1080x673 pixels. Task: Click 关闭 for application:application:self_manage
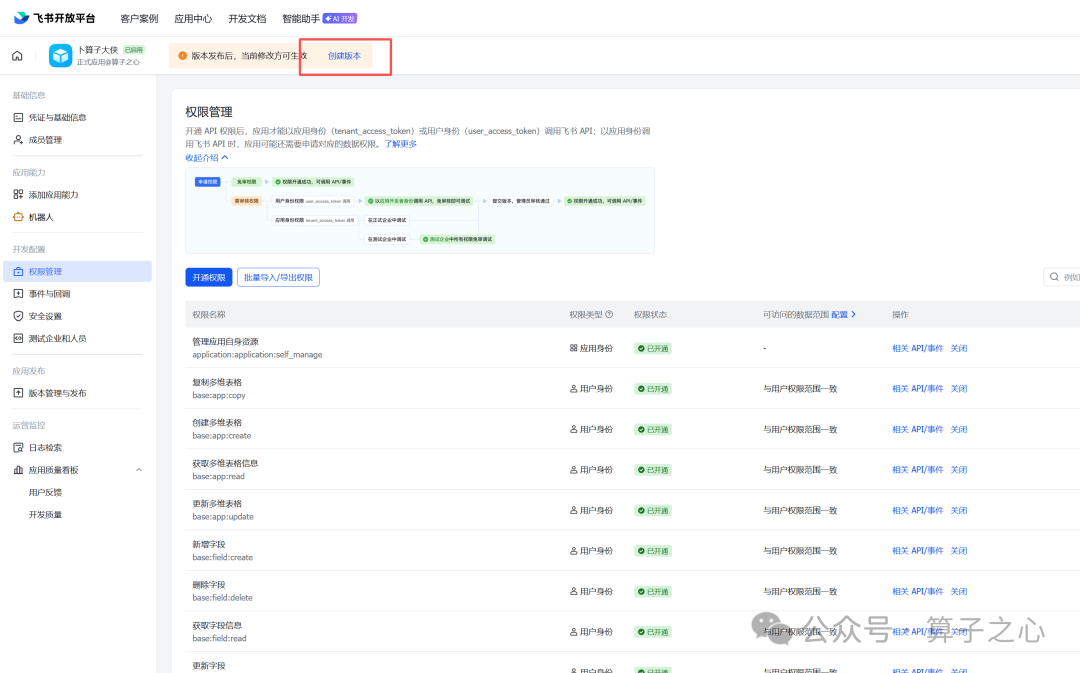(x=959, y=349)
